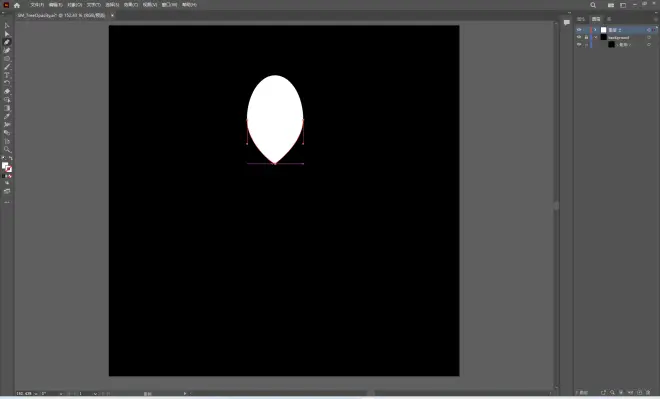This screenshot has width=660, height=399.
Task: Collapse the background layer contents
Action: pos(595,37)
